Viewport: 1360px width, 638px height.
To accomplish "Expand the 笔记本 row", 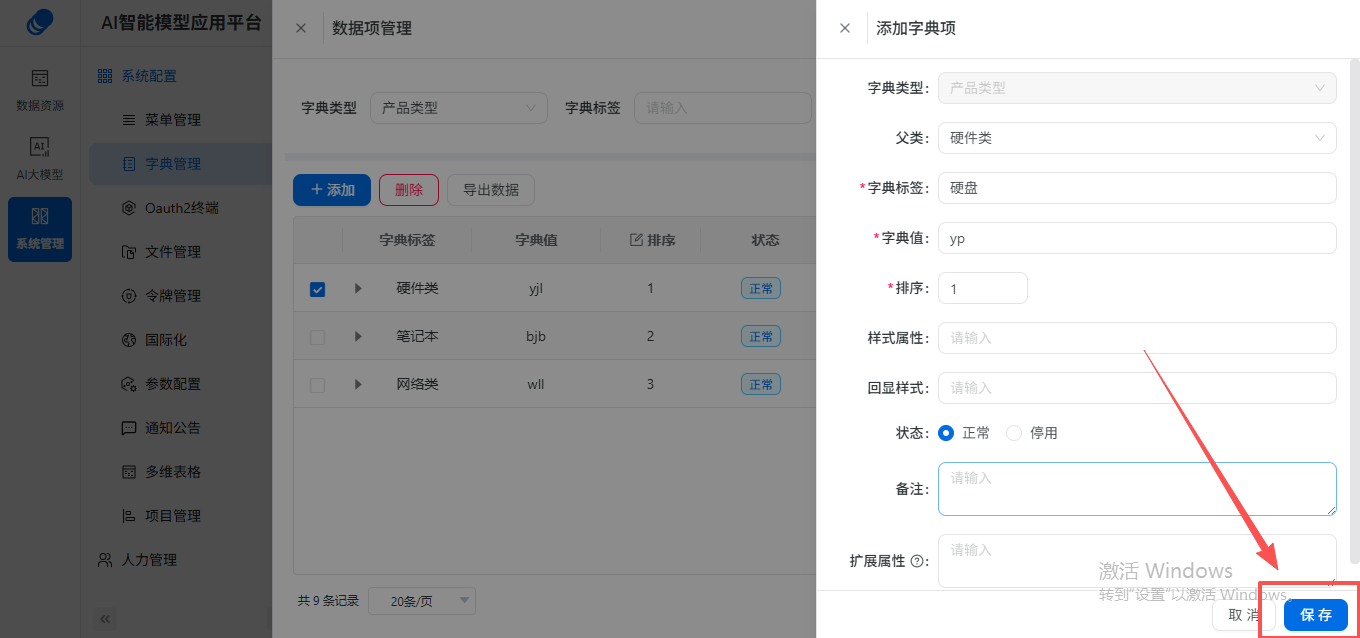I will 358,337.
